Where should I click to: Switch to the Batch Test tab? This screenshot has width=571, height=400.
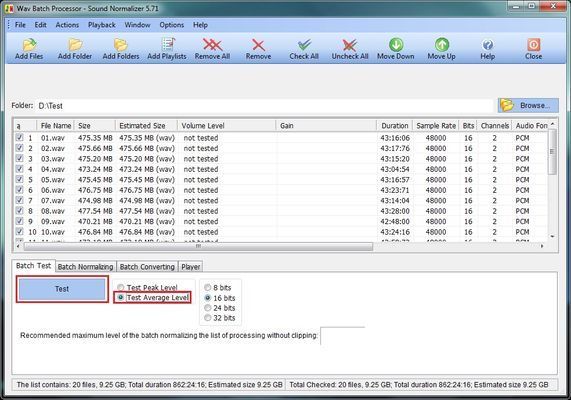34,266
